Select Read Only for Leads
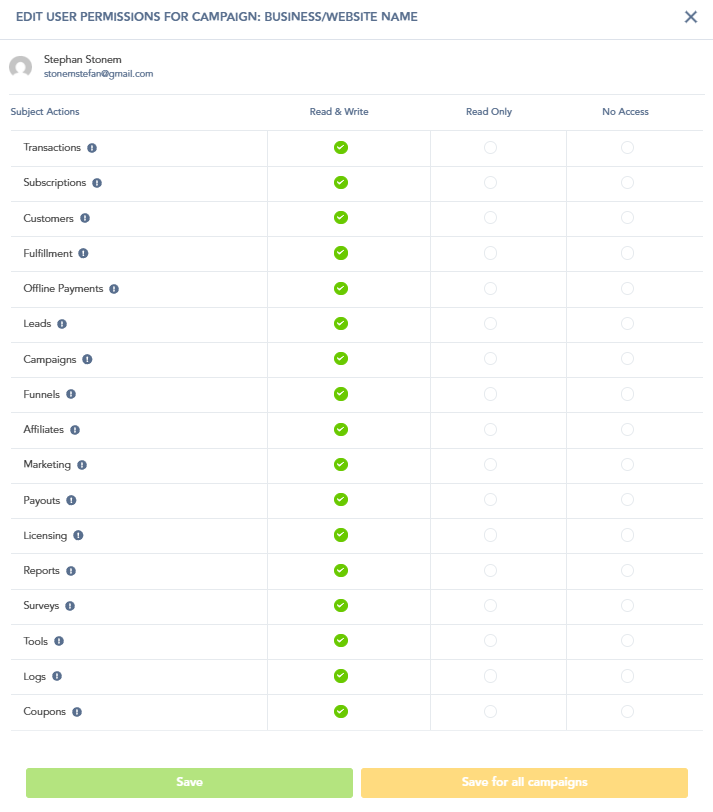Viewport: 713px width, 812px height. [490, 324]
